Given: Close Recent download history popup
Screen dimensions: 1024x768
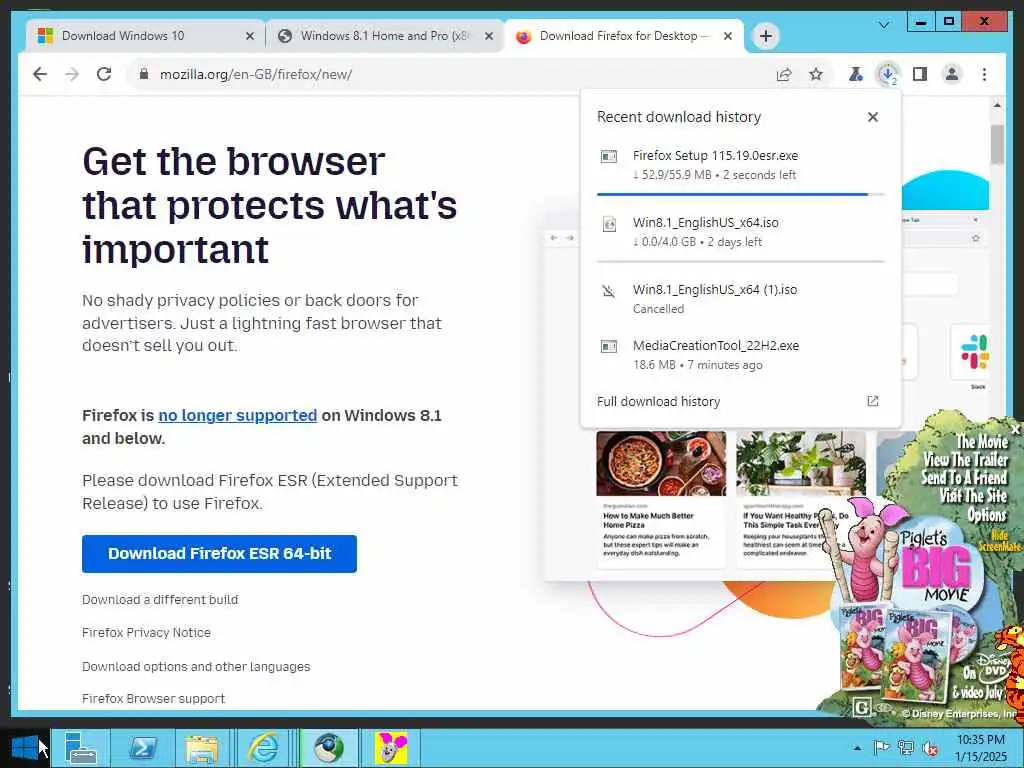Looking at the screenshot, I should pos(872,117).
